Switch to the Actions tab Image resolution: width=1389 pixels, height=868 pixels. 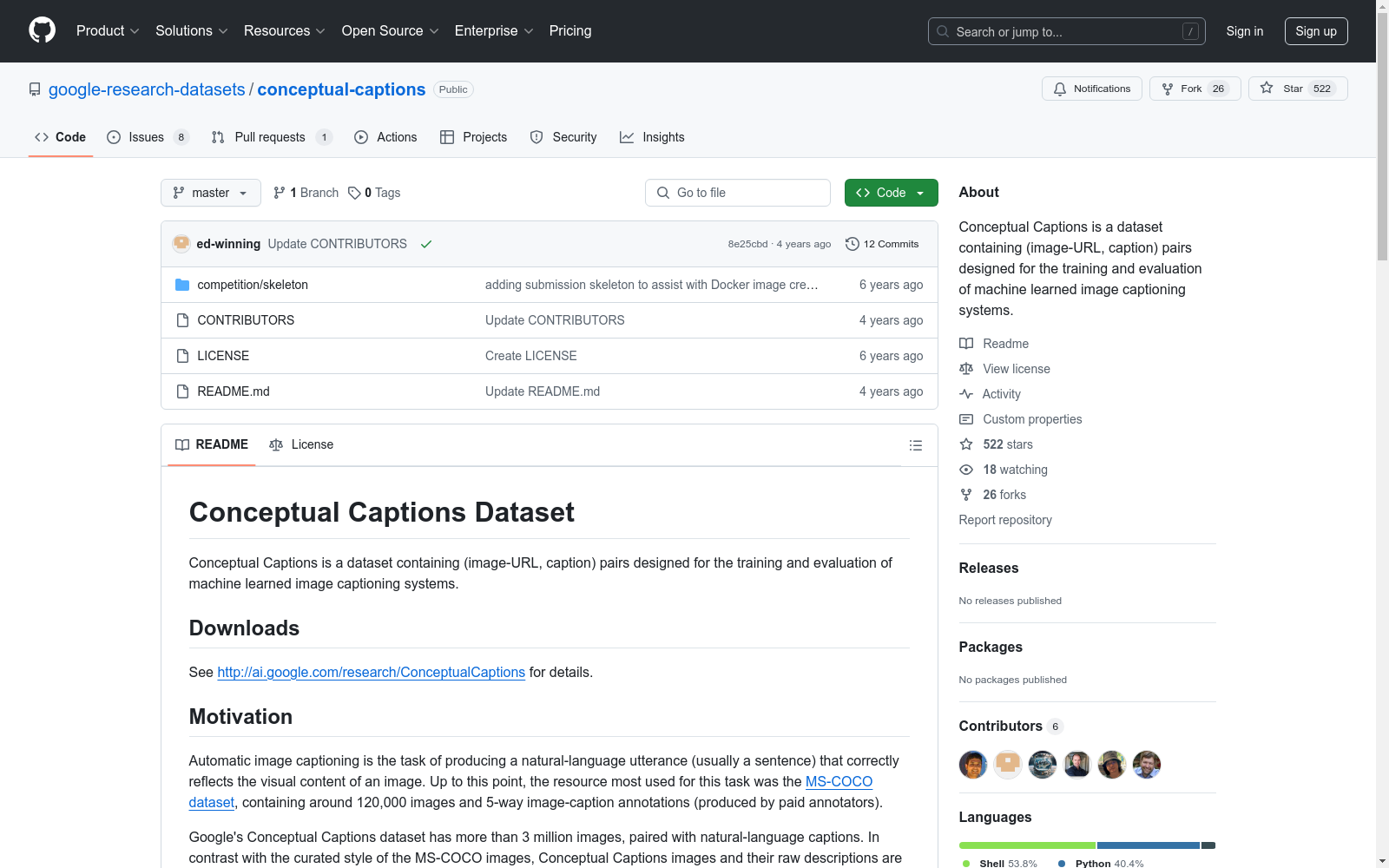385,137
